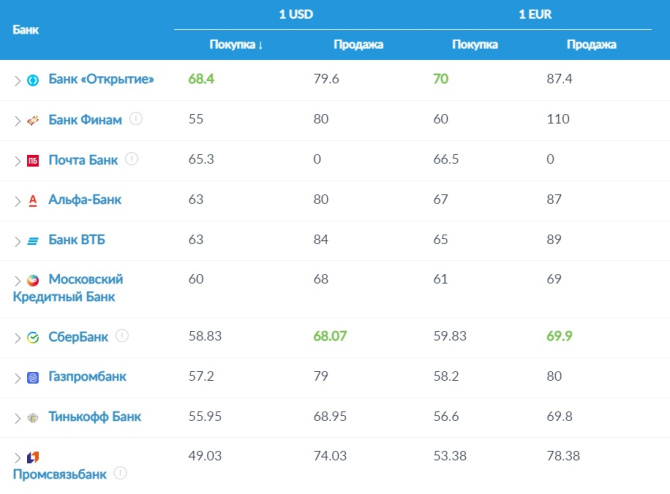Click the Газпромбанк logo icon
This screenshot has width=670, height=494.
32,377
